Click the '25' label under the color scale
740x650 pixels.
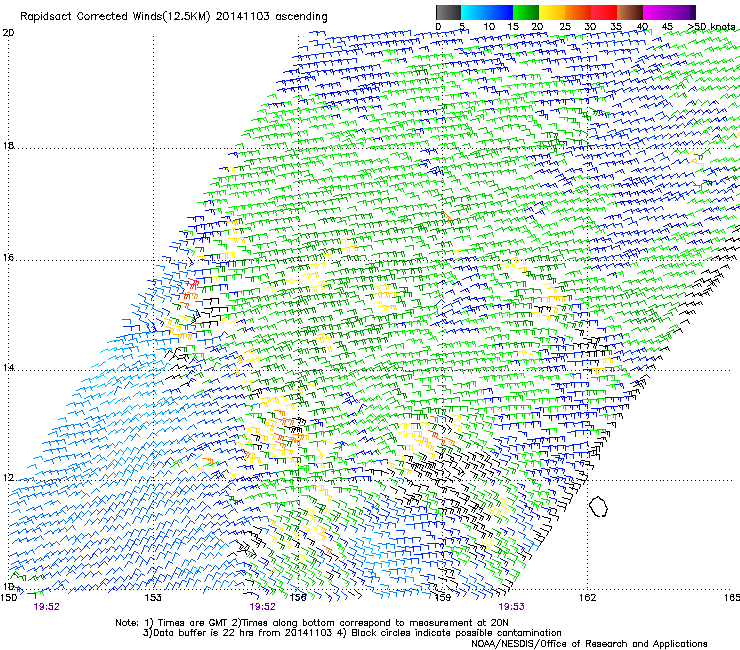[565, 27]
